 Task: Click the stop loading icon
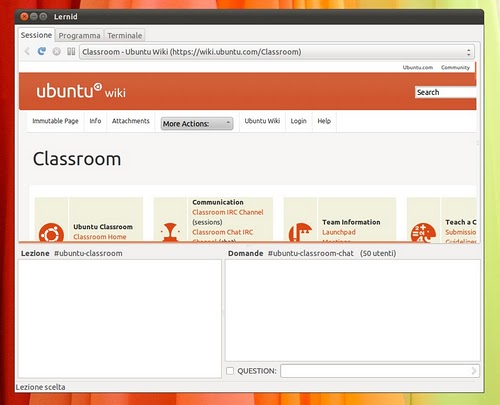[x=56, y=52]
